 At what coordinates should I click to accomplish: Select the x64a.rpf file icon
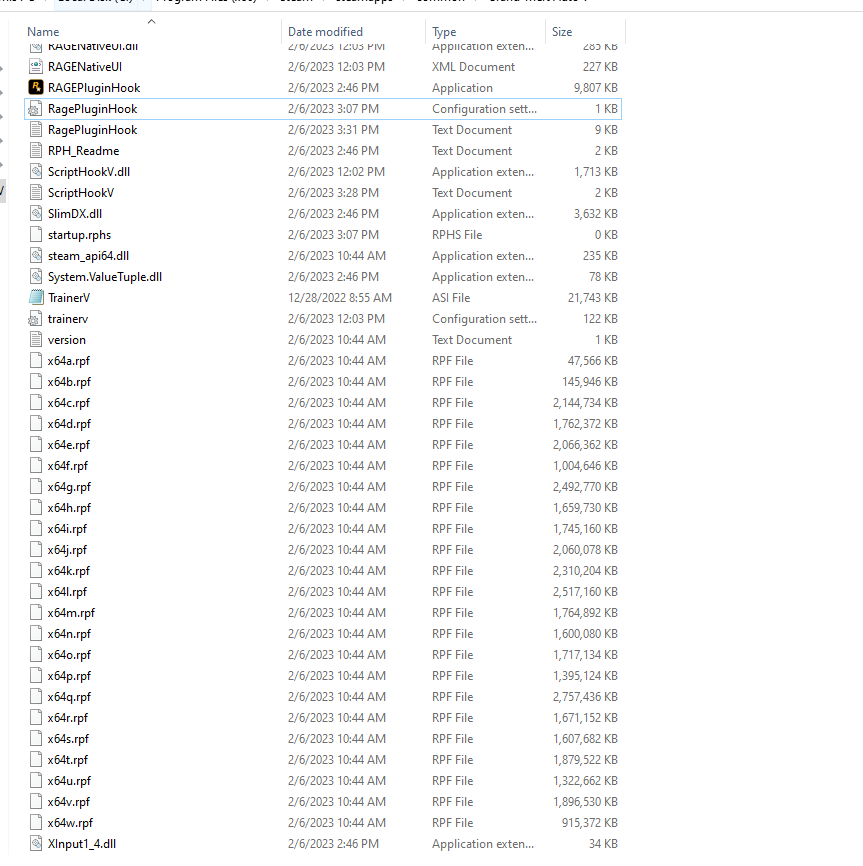(36, 361)
